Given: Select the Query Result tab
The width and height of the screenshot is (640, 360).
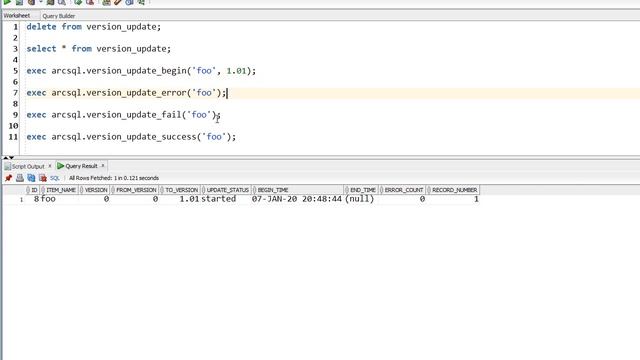Looking at the screenshot, I should (81, 166).
